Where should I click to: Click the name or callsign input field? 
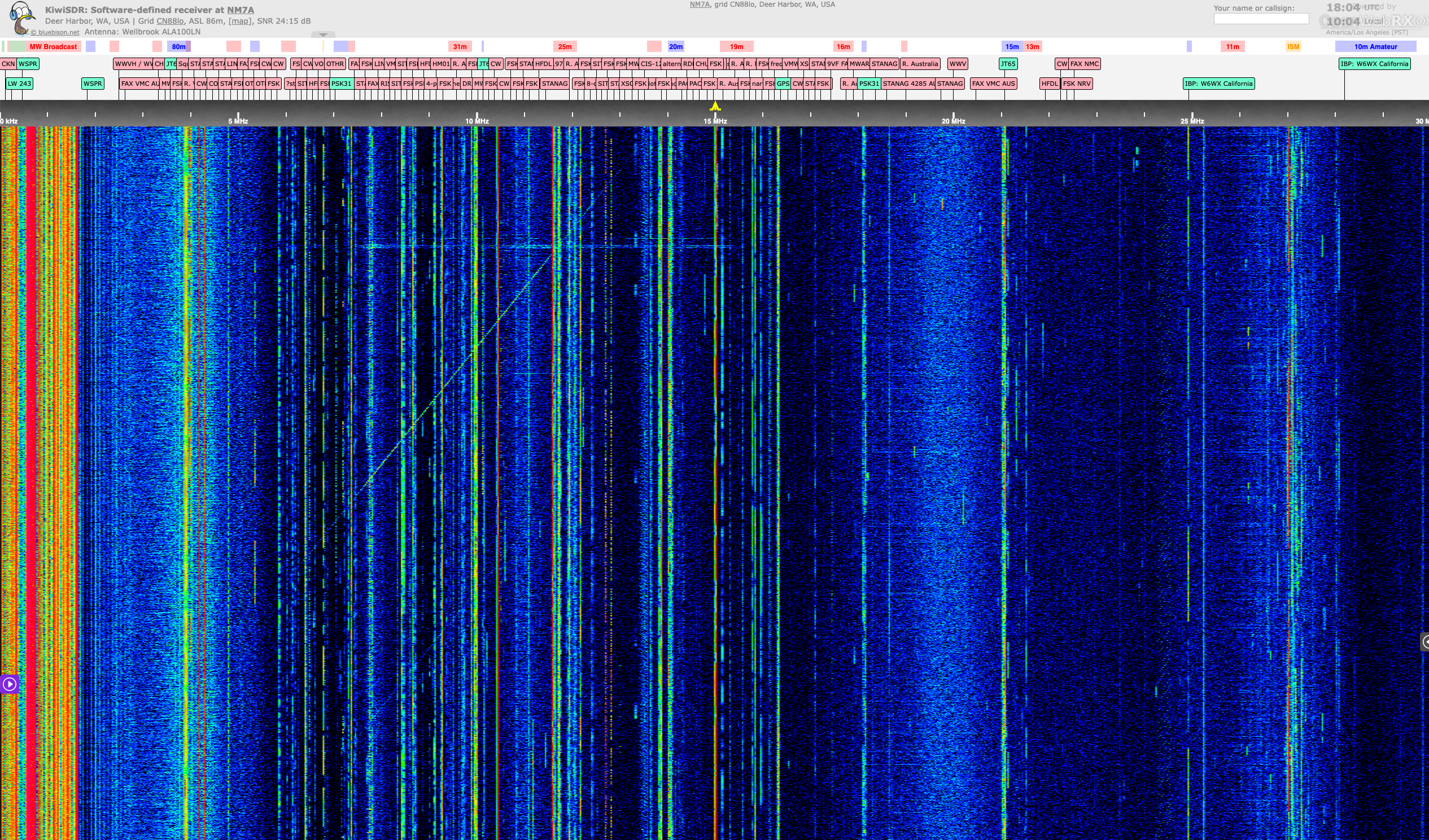[x=1261, y=19]
